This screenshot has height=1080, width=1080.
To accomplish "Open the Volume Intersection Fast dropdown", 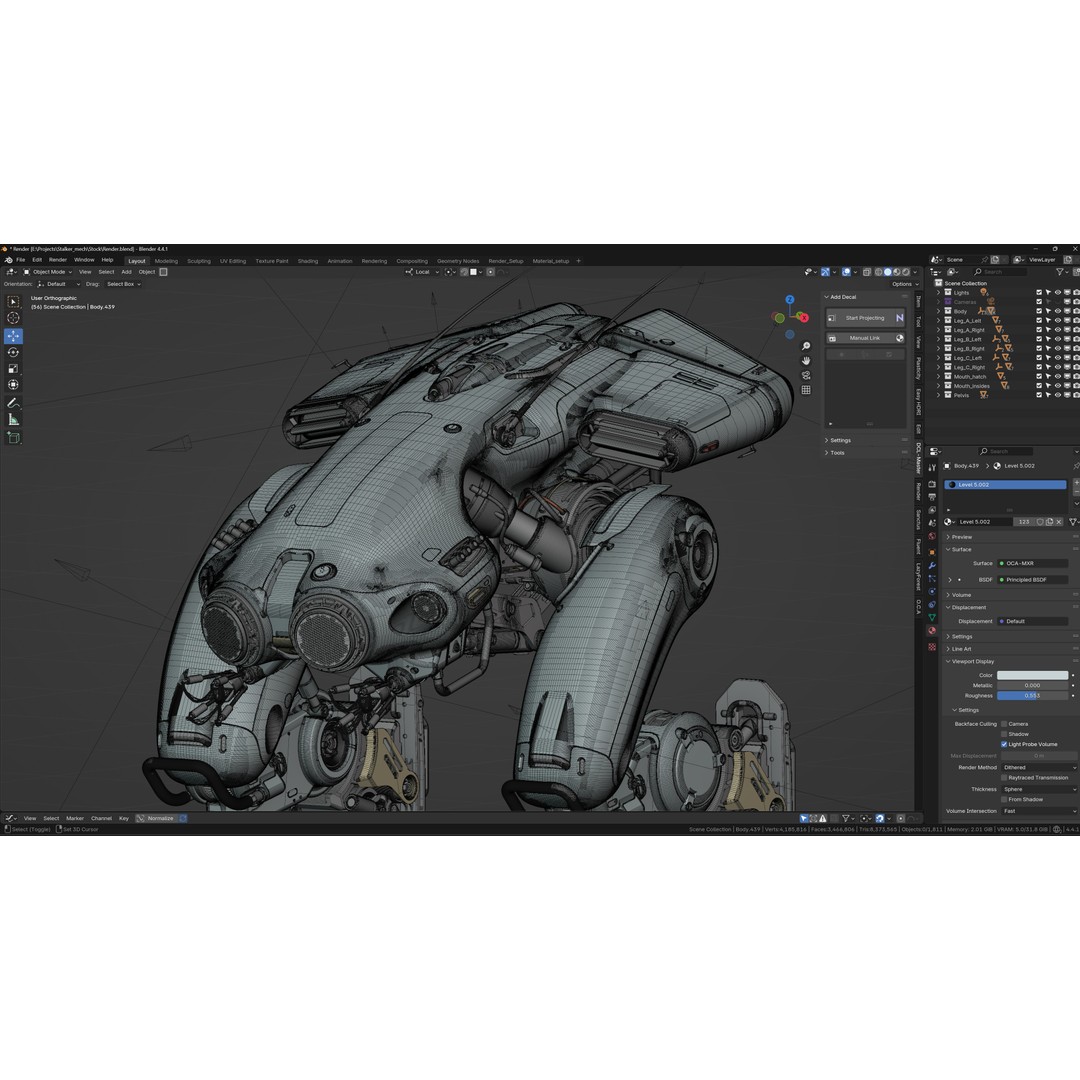I will click(1039, 811).
